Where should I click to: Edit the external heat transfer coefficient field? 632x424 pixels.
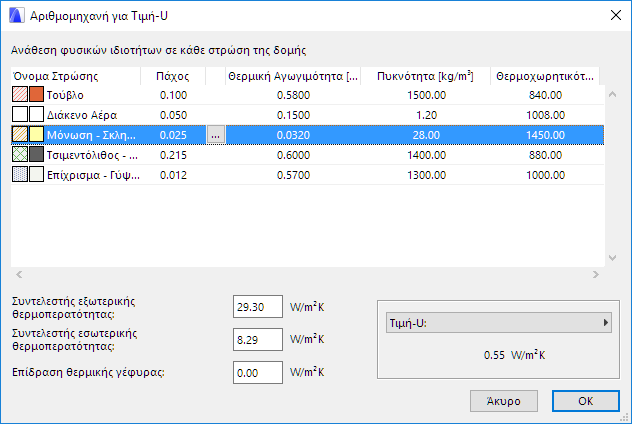[x=257, y=307]
